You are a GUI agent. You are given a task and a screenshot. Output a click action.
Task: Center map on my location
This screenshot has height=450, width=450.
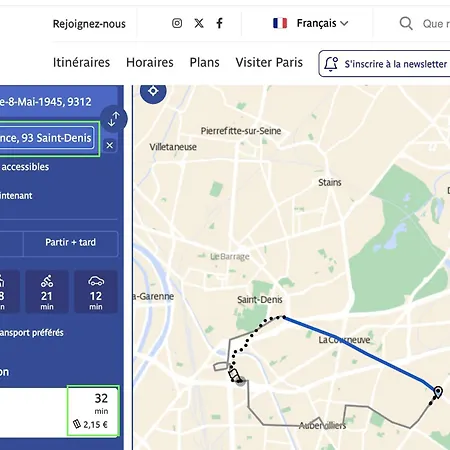153,91
